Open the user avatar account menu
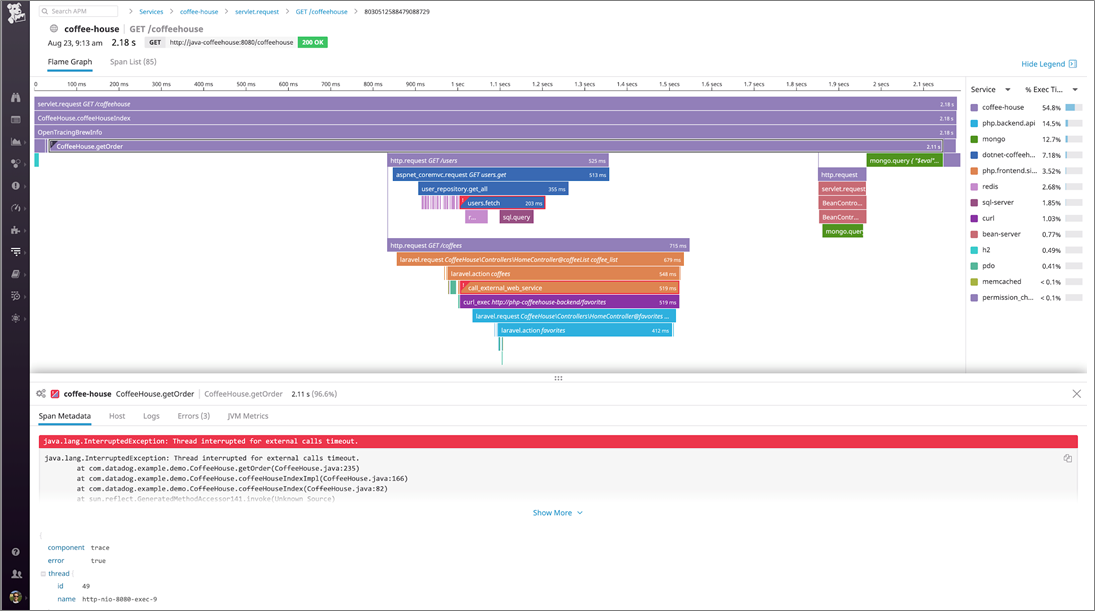This screenshot has height=611, width=1095. pos(15,596)
